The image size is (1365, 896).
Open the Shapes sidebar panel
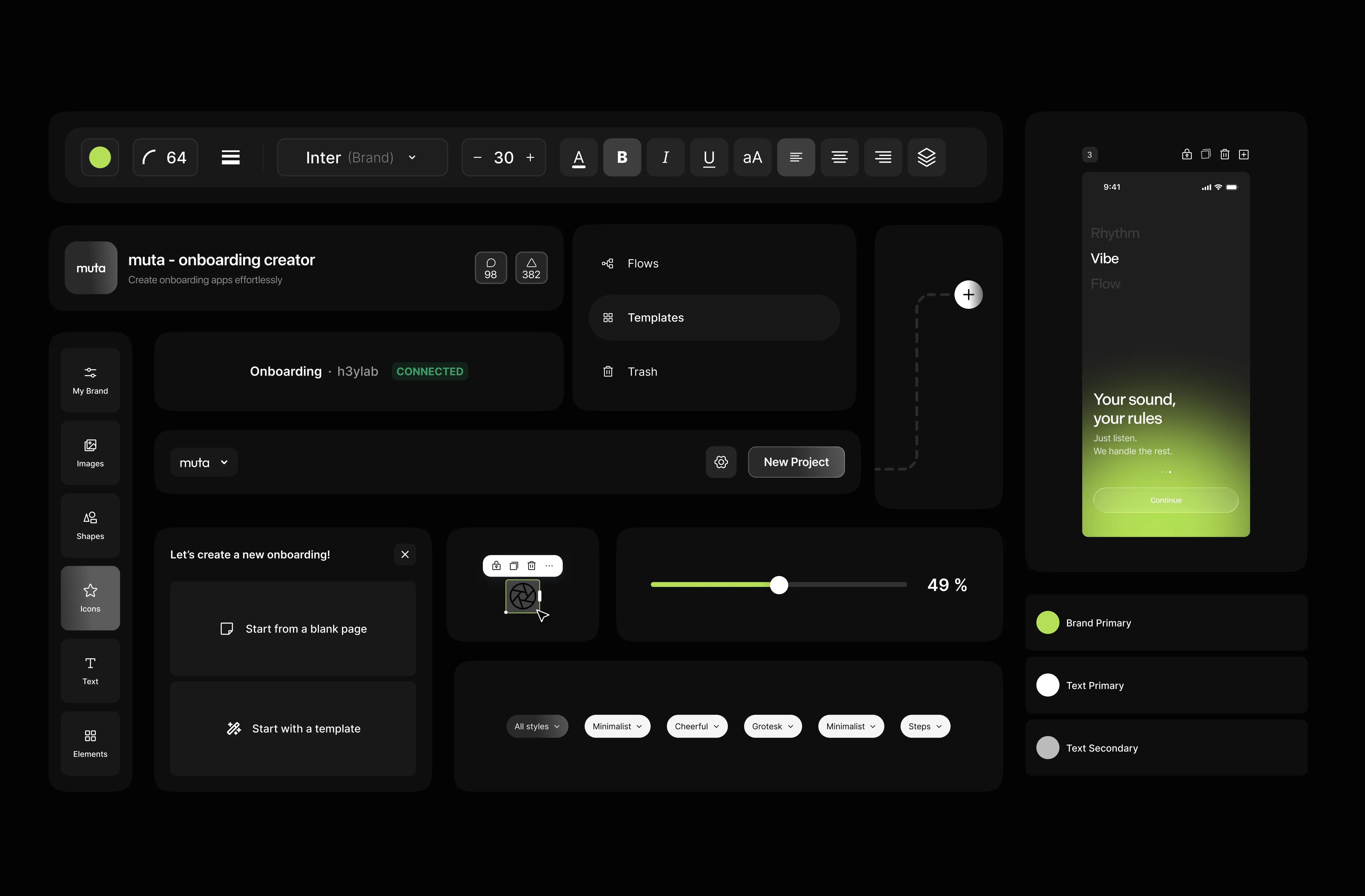pos(90,525)
